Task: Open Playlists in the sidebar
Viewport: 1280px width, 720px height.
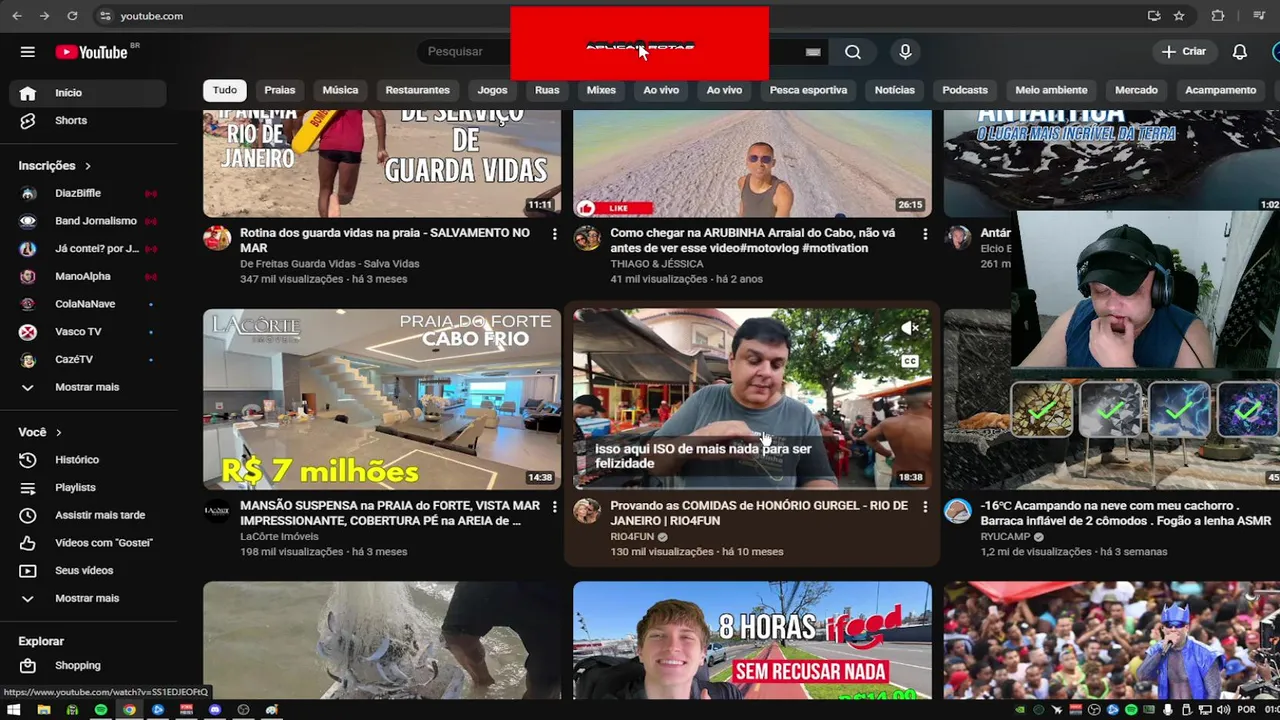Action: [x=88, y=487]
